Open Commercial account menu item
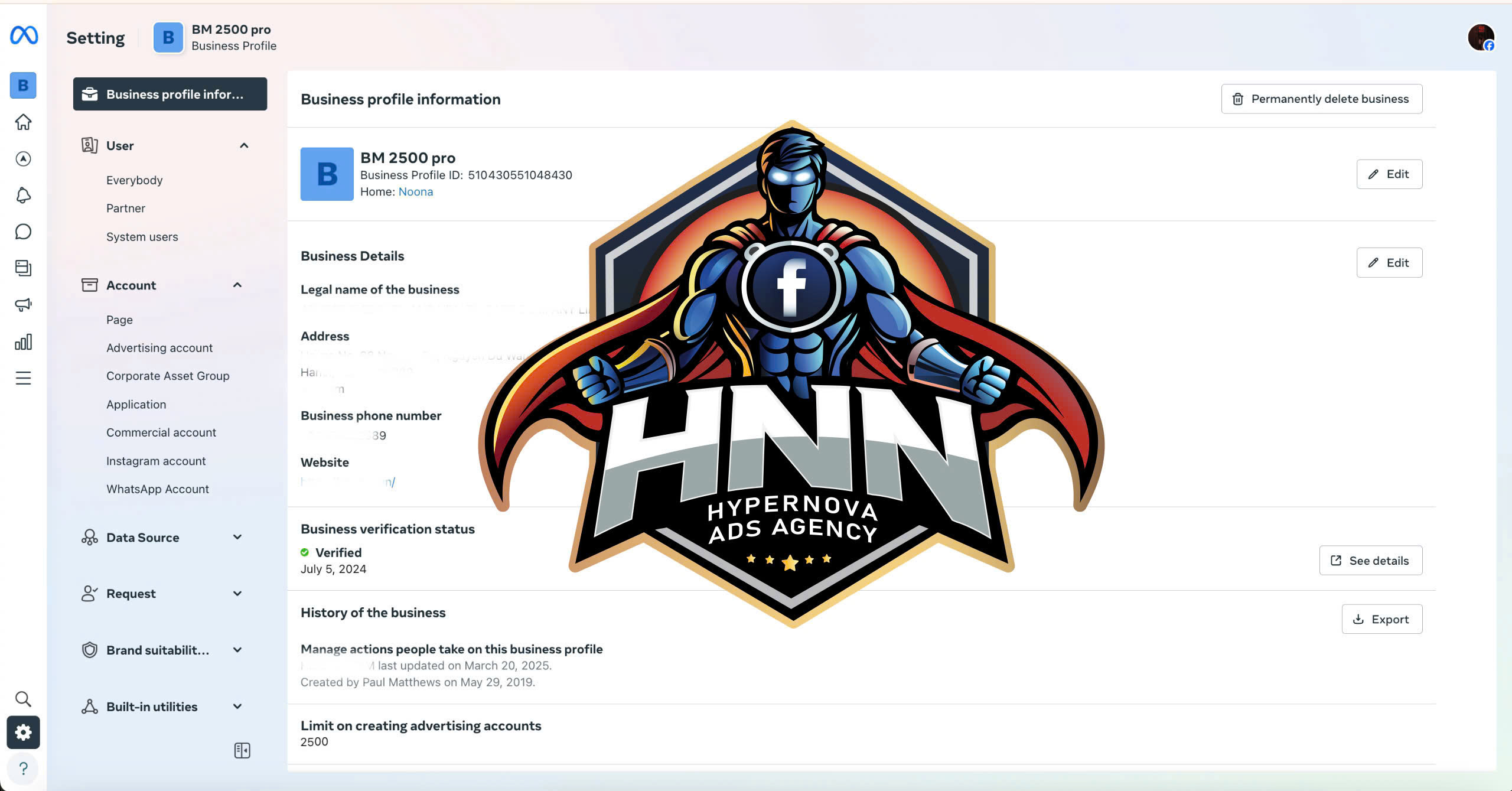The width and height of the screenshot is (1512, 791). tap(161, 432)
